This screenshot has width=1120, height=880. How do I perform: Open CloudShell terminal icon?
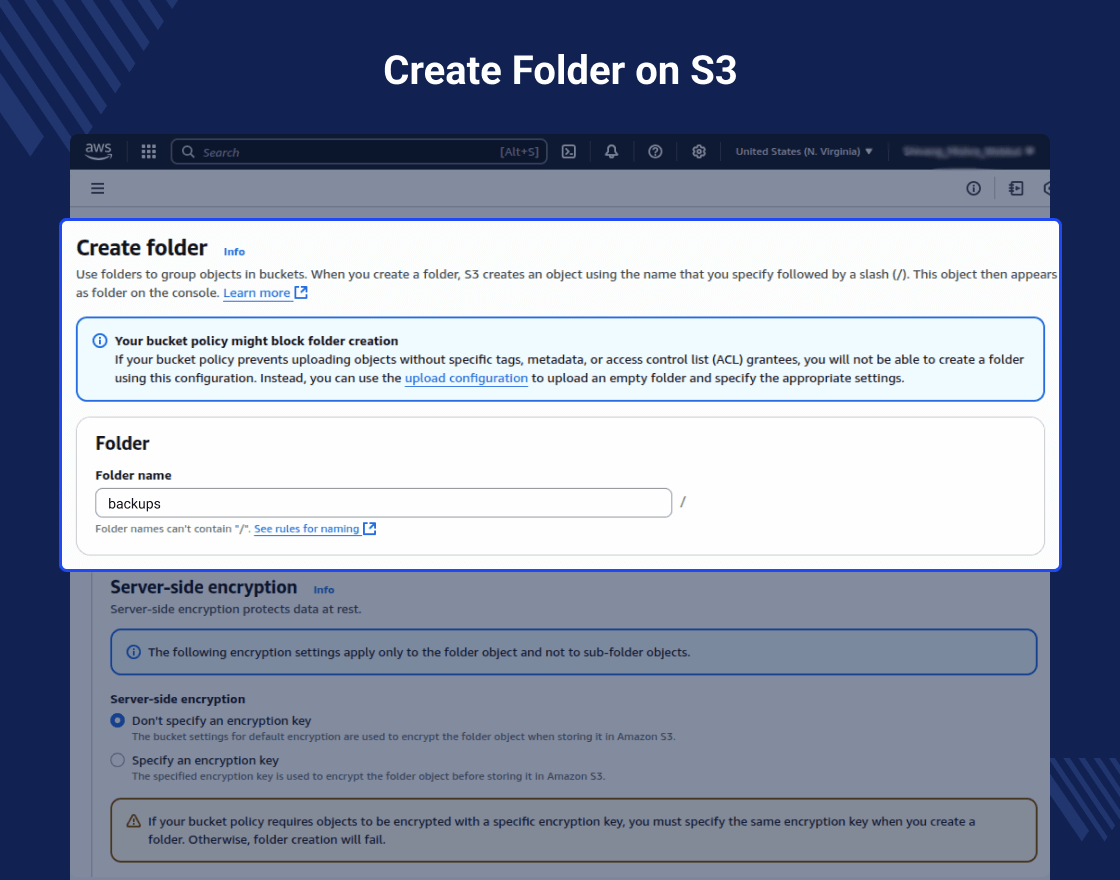click(x=569, y=151)
